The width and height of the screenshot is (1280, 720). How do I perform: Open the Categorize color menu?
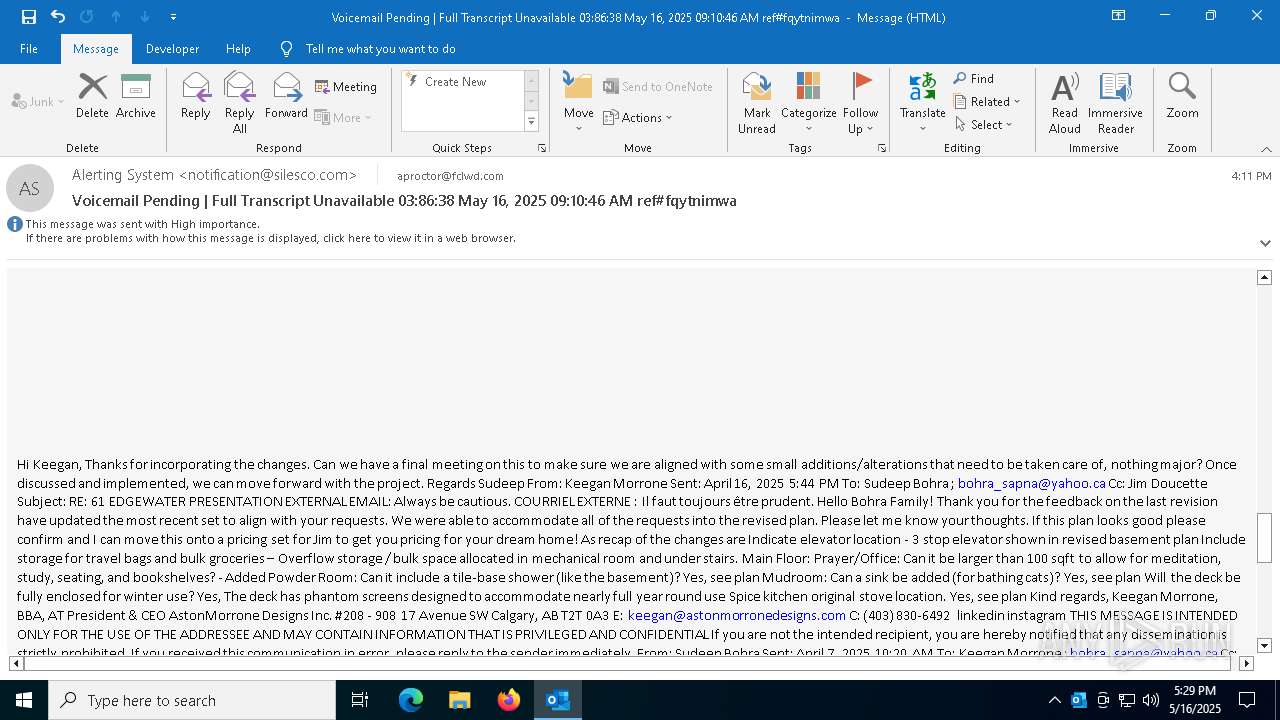809,103
